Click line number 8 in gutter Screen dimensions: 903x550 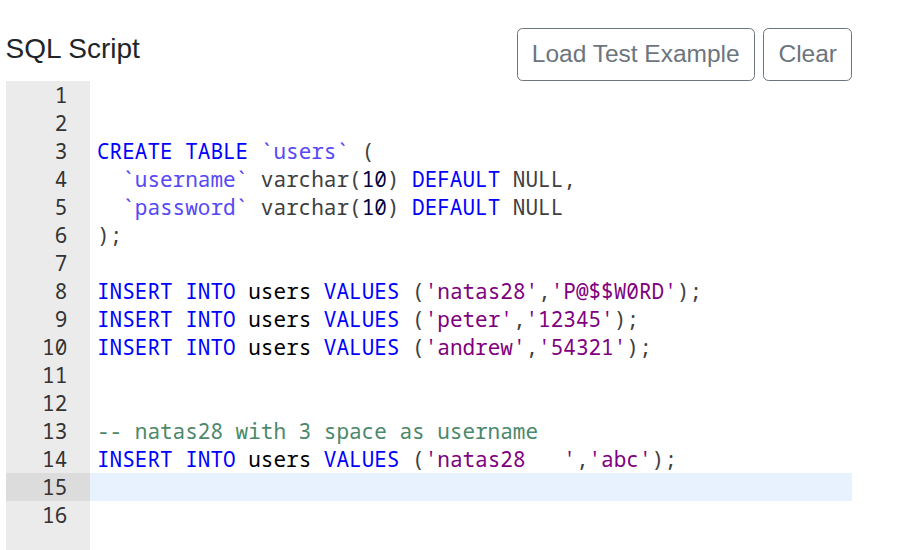[x=60, y=292]
